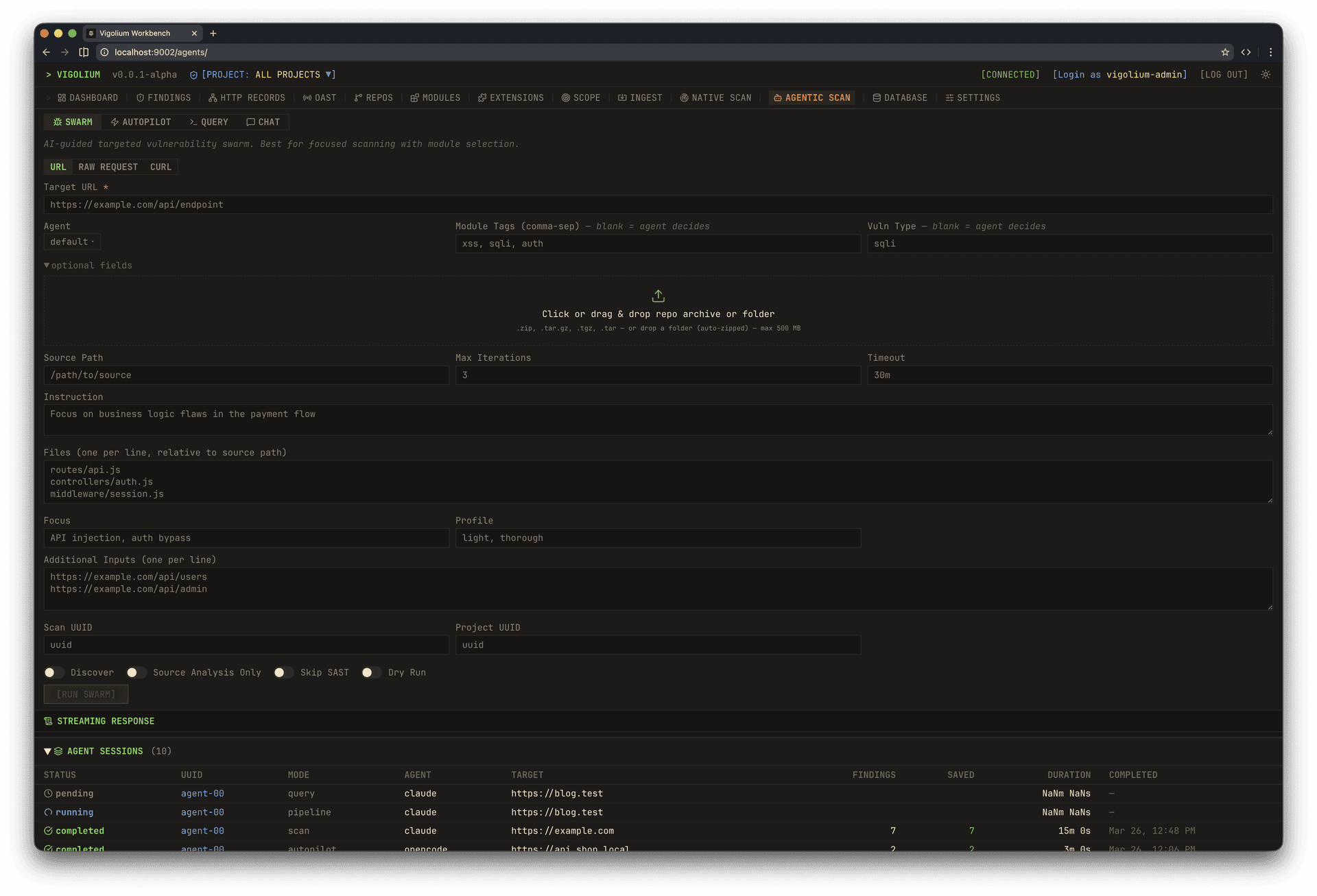Image resolution: width=1317 pixels, height=896 pixels.
Task: Open the FINDINGS section icon
Action: pos(139,97)
